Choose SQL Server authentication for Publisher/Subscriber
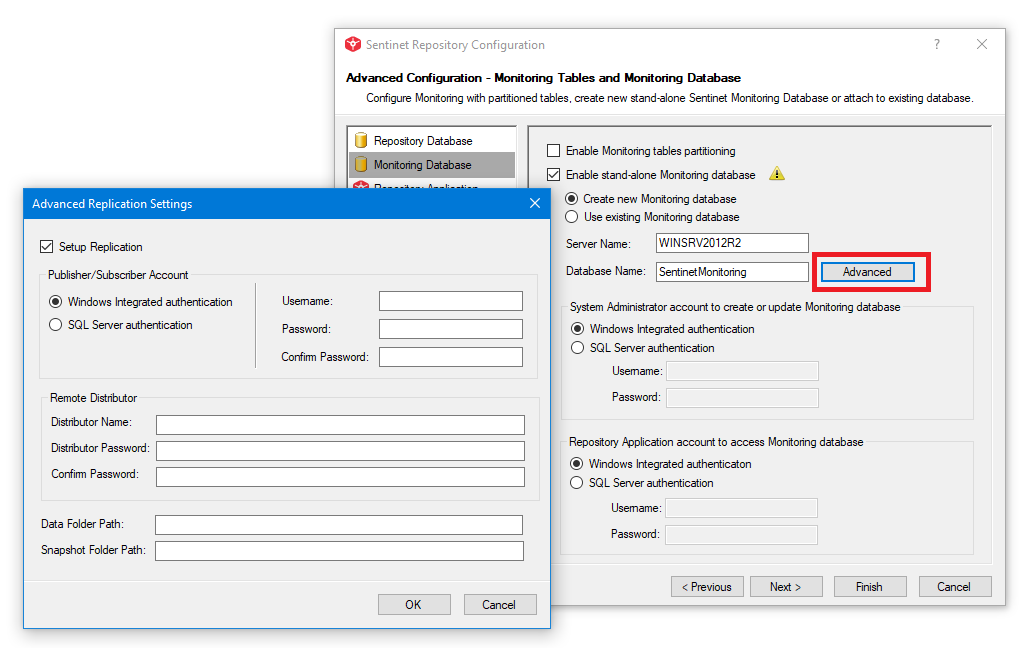 click(56, 325)
